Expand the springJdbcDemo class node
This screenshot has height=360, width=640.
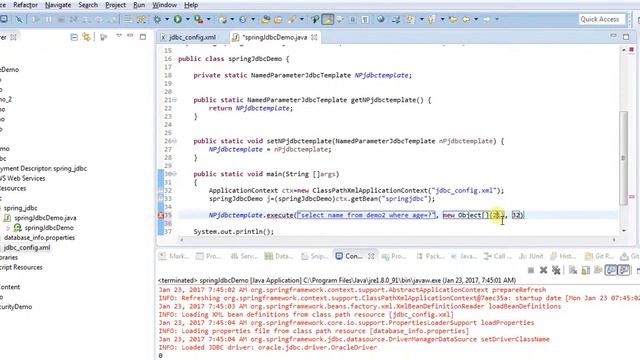[8, 228]
